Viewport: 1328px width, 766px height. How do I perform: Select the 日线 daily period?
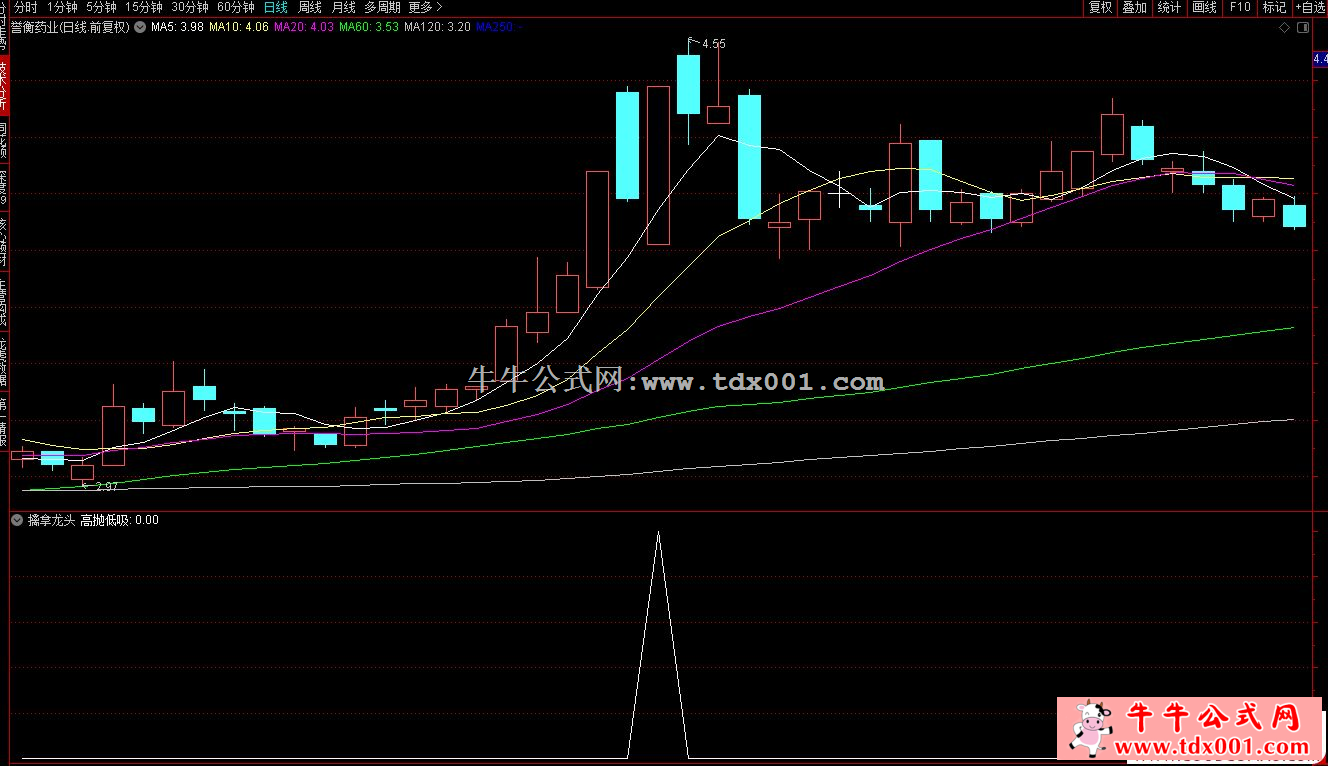click(275, 7)
